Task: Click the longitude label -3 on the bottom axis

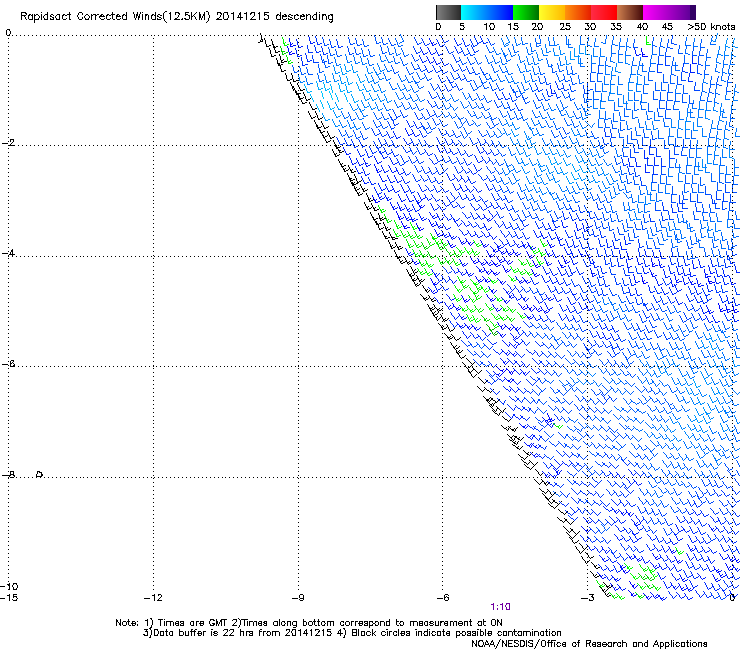Action: 588,598
